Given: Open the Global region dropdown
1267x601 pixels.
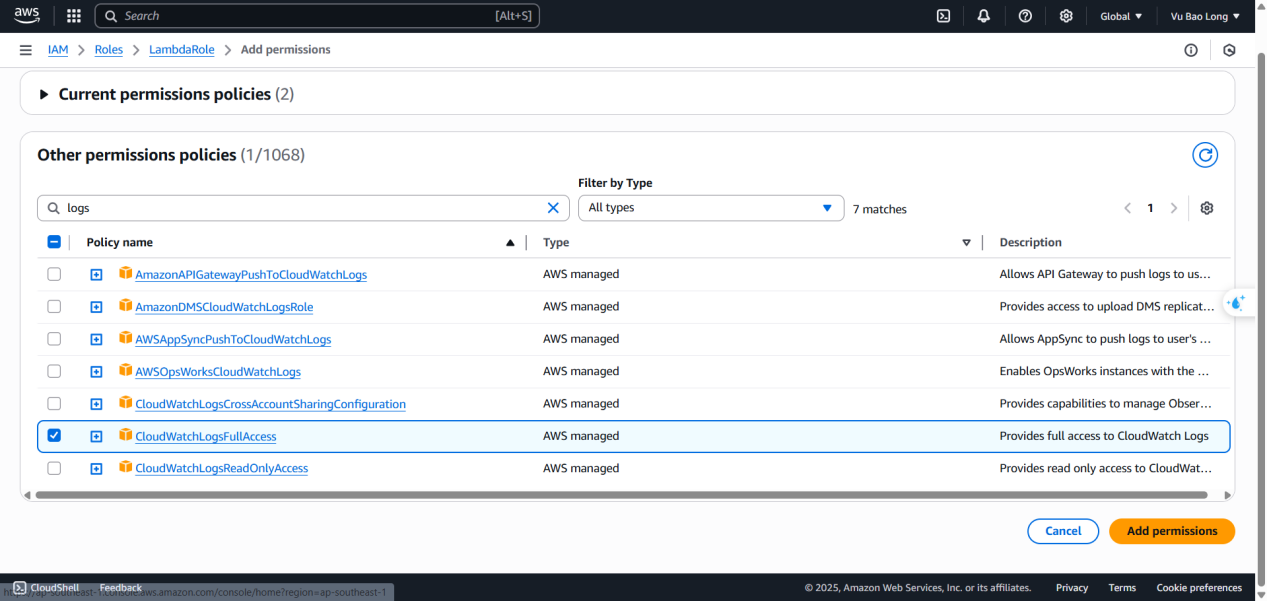Looking at the screenshot, I should (1121, 16).
